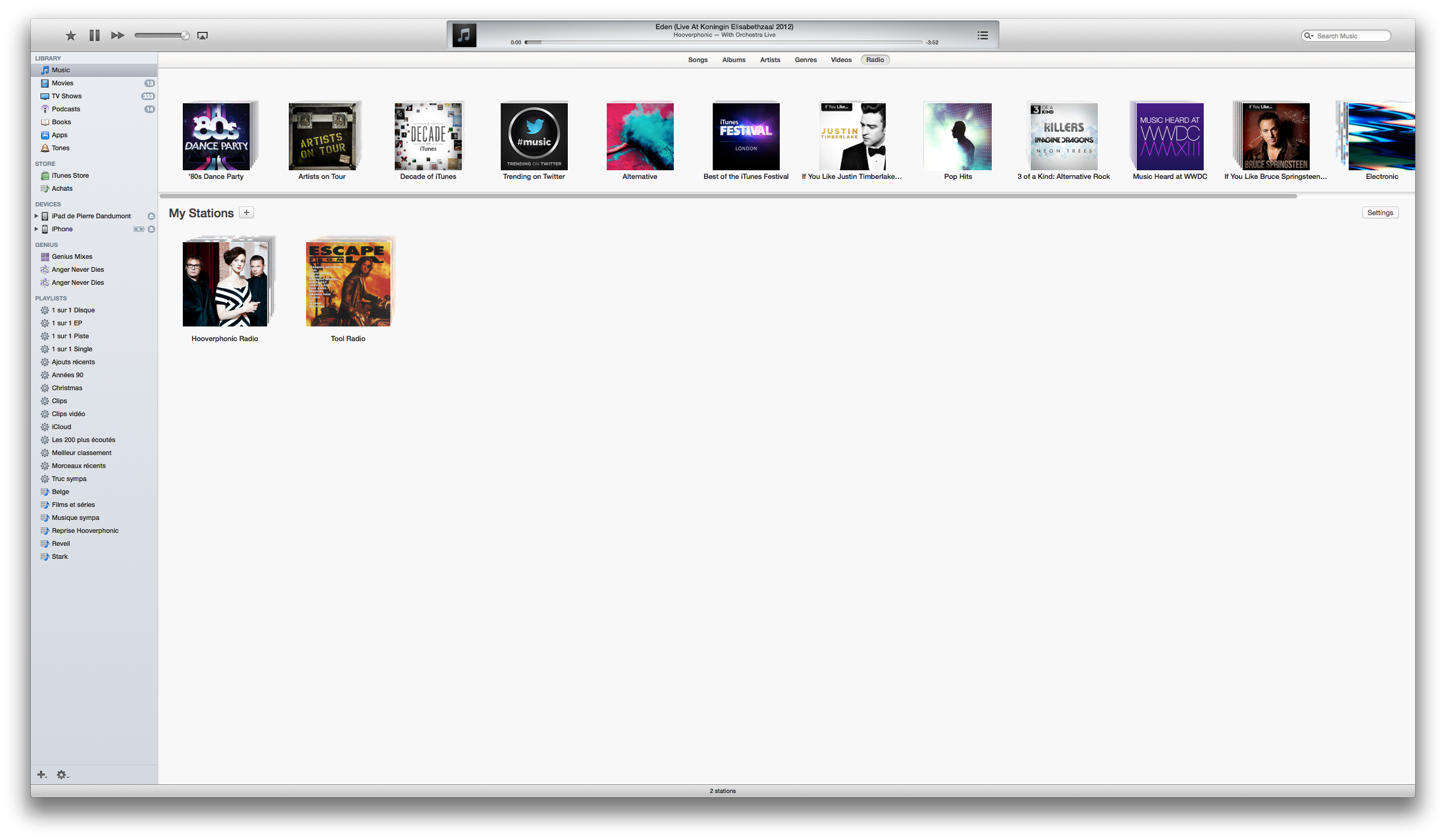Click the add playlist plus icon
Viewport: 1446px width, 840px height.
click(41, 775)
